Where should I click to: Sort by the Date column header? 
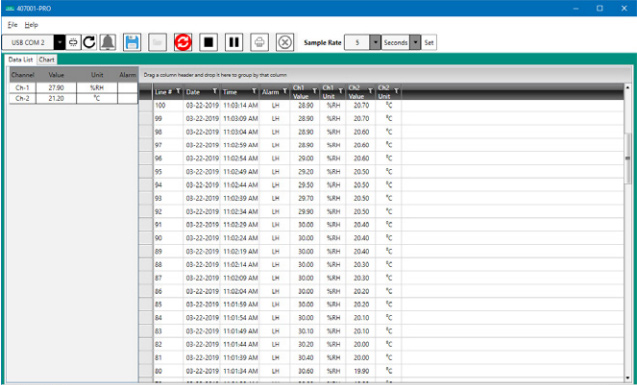click(x=193, y=92)
